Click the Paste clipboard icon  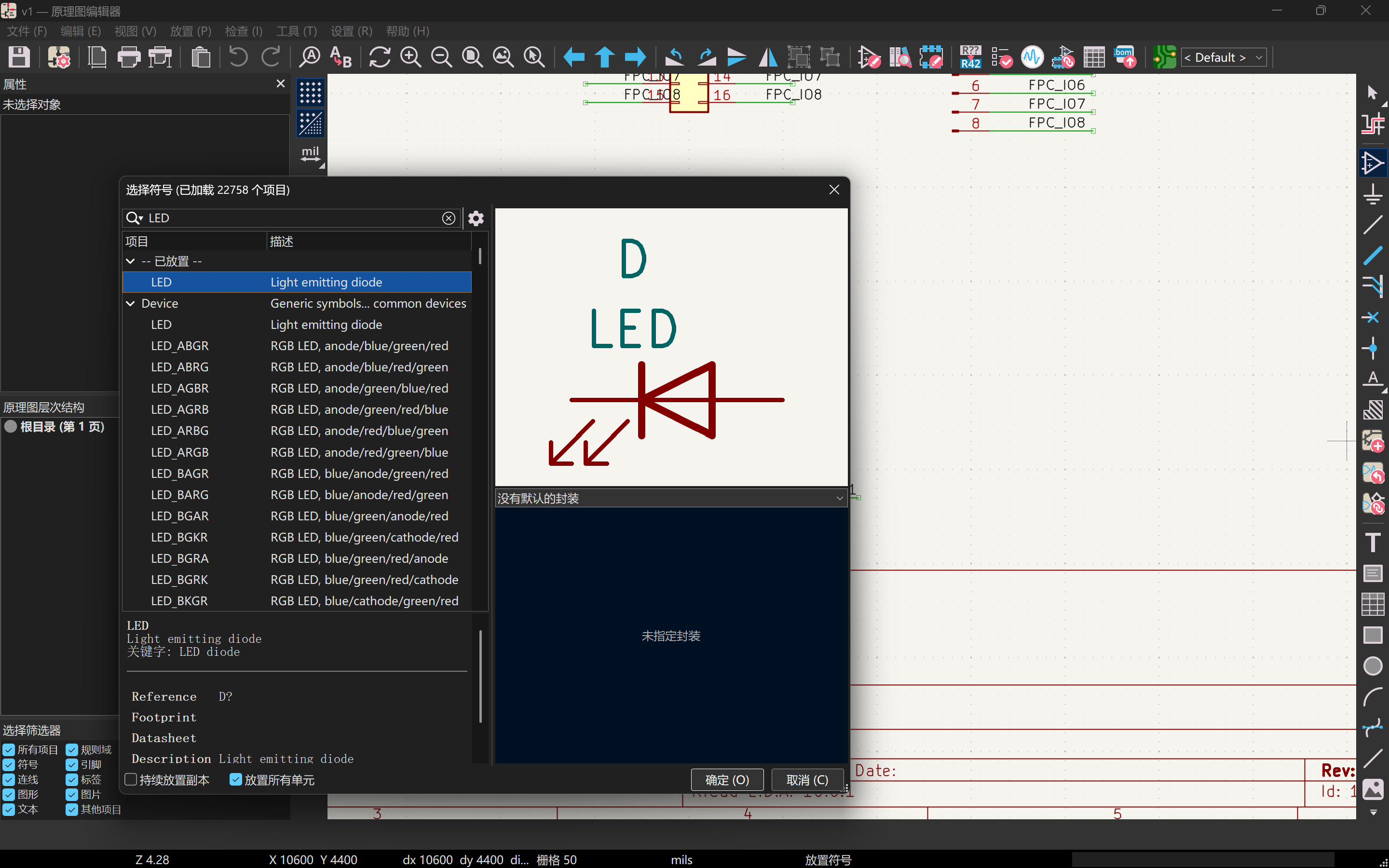(201, 57)
